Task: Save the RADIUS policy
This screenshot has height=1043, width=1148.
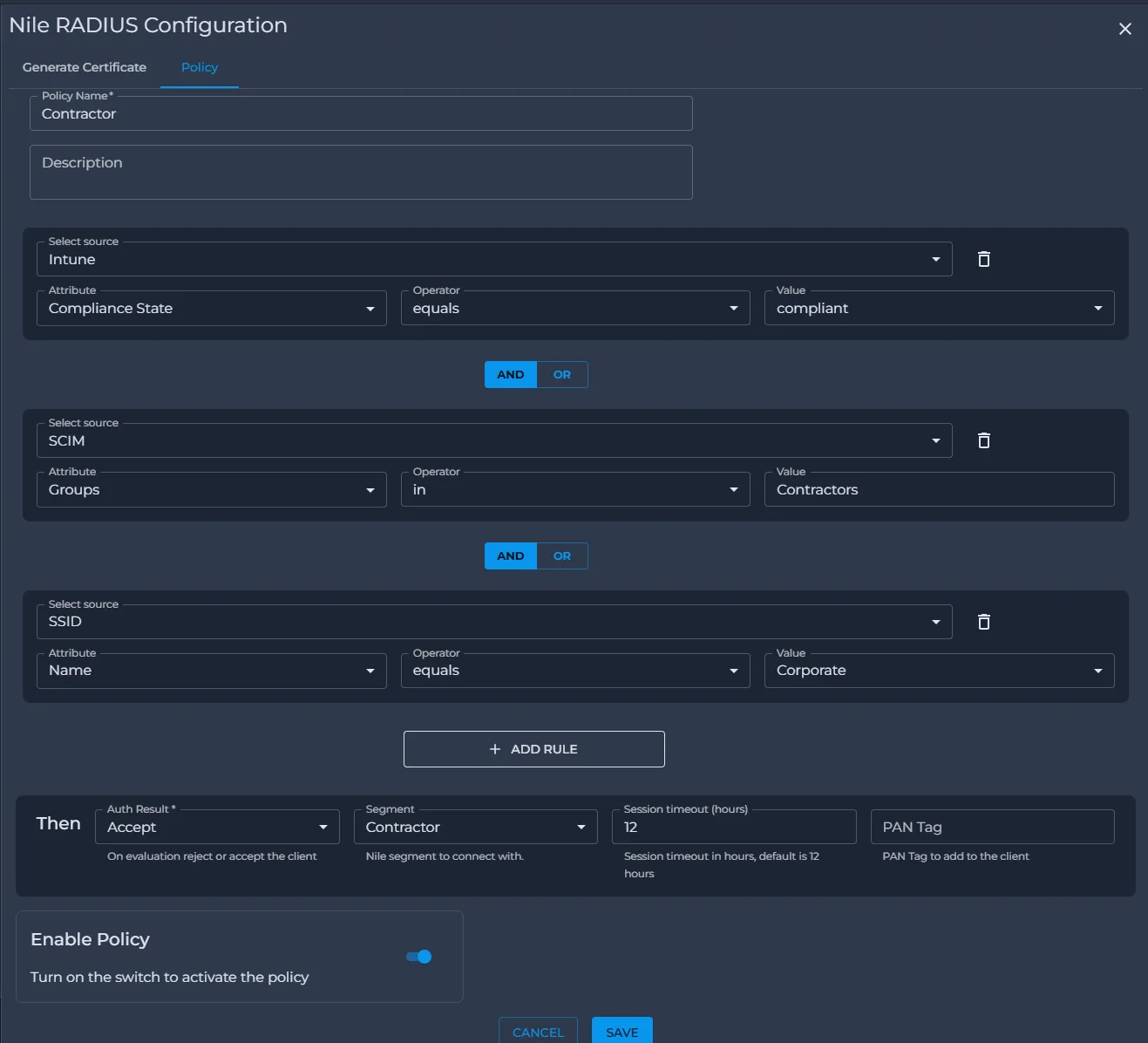Action: point(622,1032)
